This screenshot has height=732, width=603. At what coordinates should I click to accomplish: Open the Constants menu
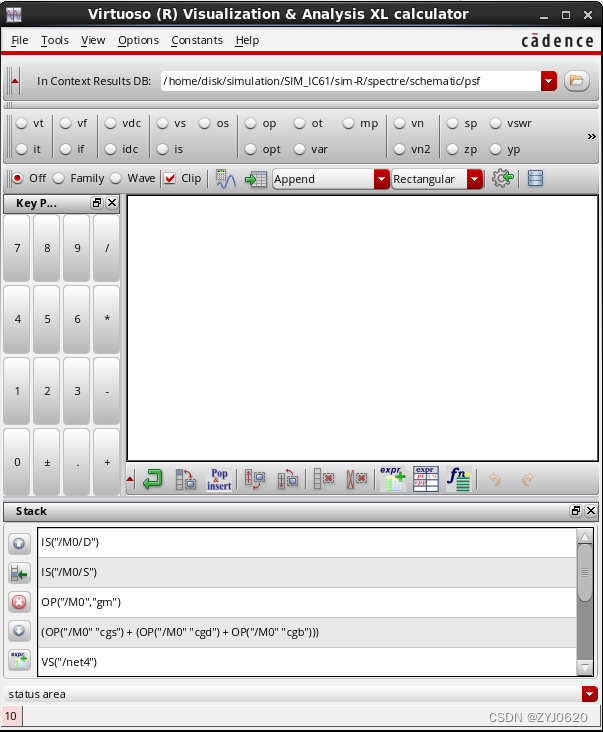197,41
